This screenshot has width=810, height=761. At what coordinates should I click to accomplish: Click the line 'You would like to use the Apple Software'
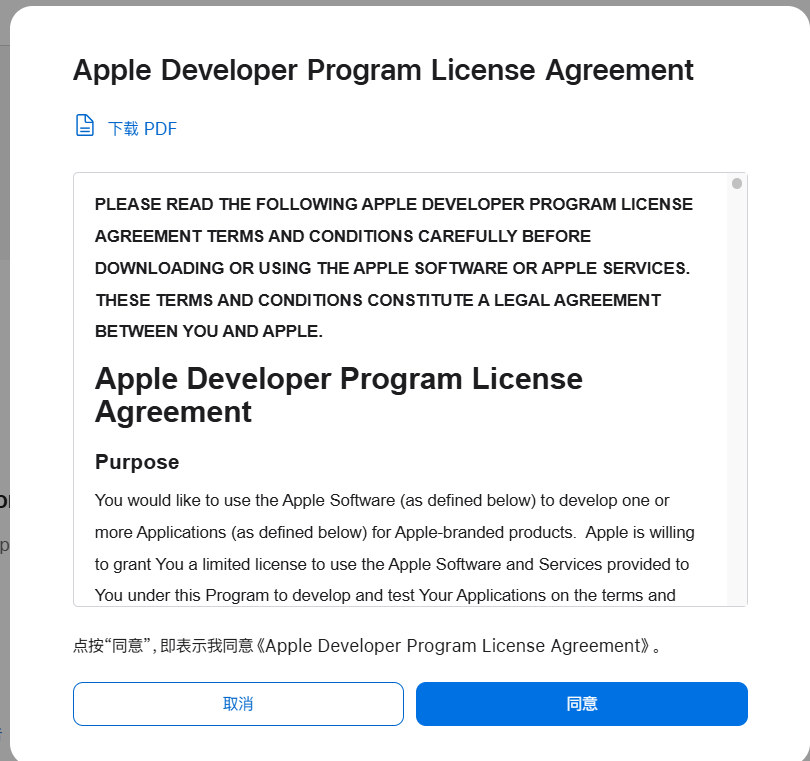pos(382,501)
